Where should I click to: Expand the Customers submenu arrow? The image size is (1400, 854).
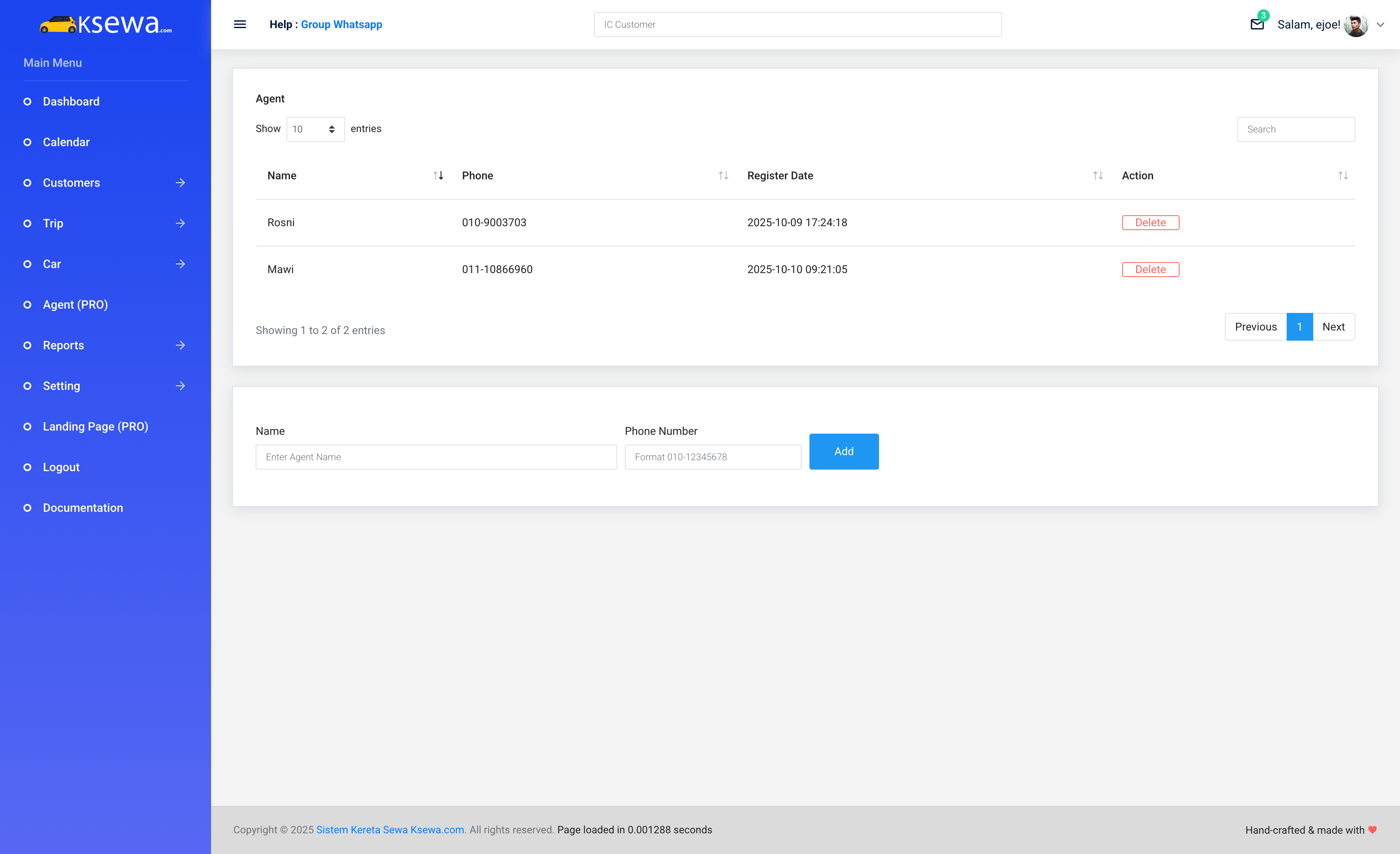(180, 183)
